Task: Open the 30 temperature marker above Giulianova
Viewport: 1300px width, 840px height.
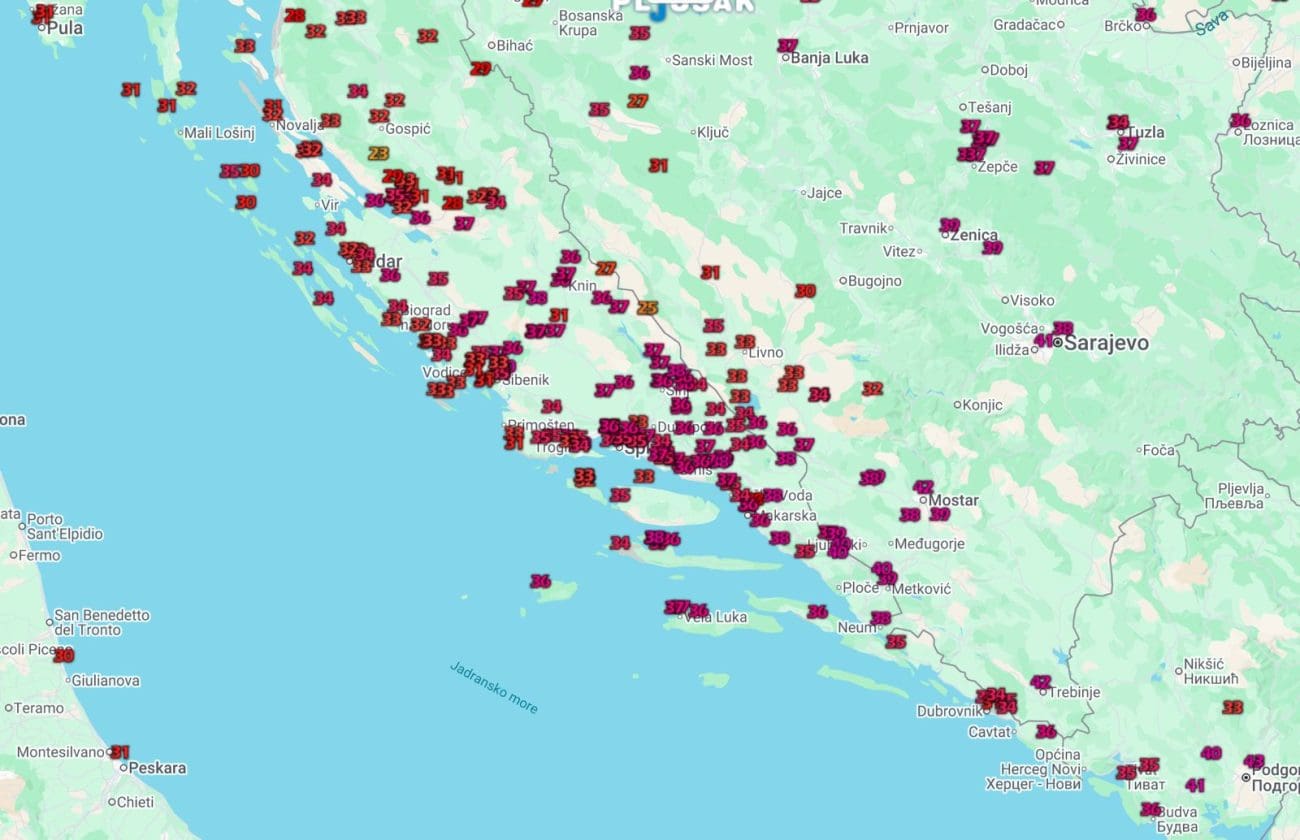Action: (64, 656)
